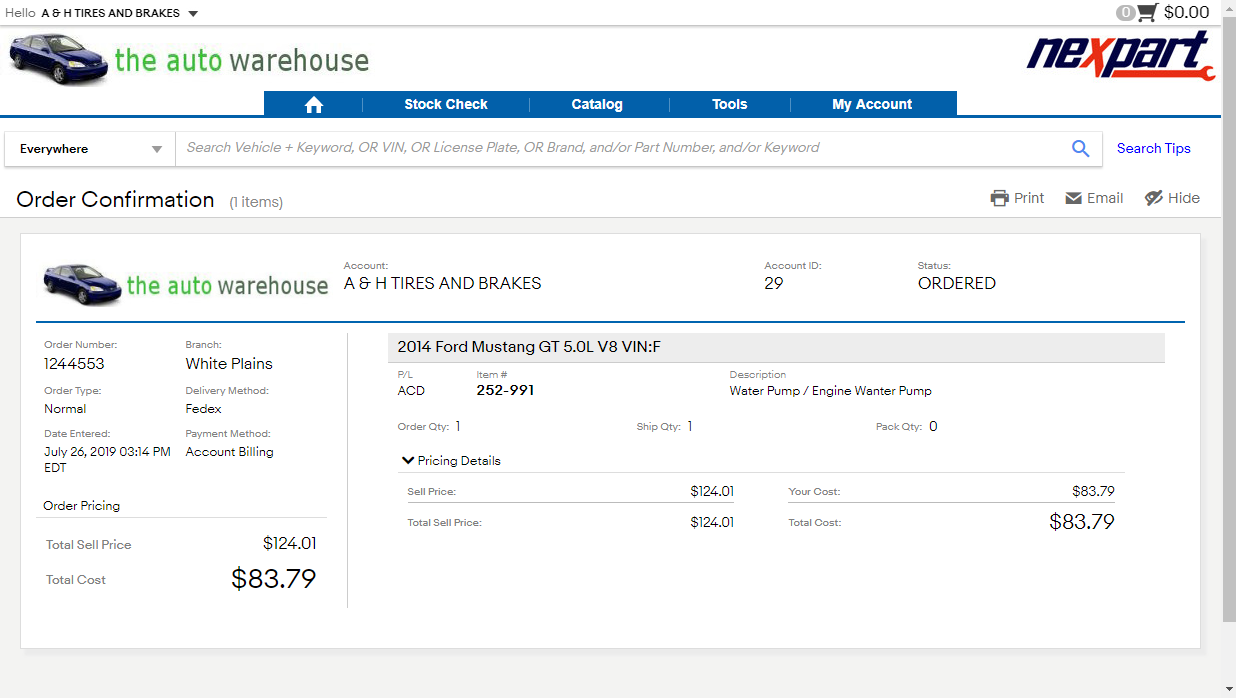The image size is (1236, 698).
Task: Click the Normal order type value
Action: tap(65, 409)
